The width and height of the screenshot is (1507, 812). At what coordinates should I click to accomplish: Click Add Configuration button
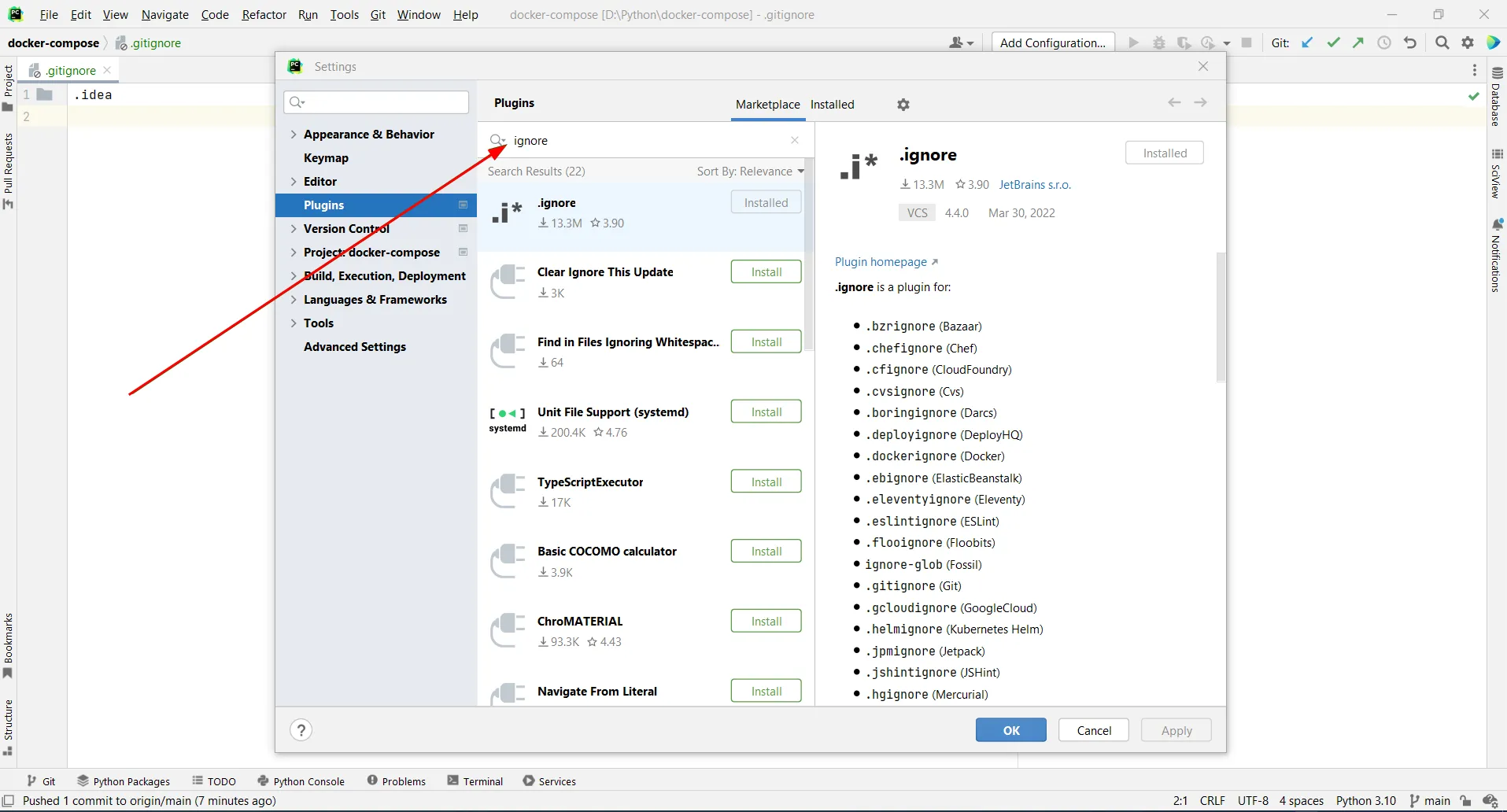tap(1053, 42)
